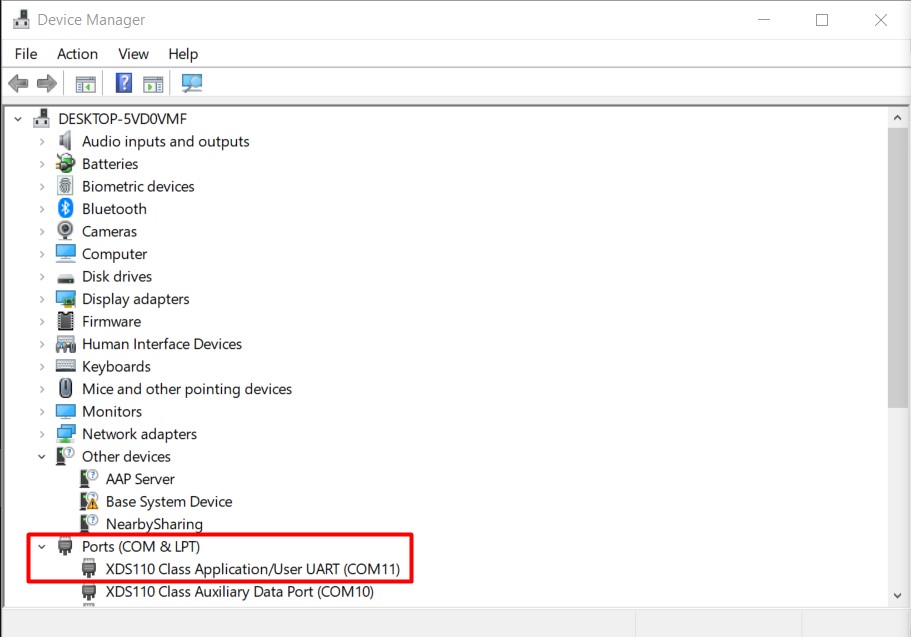
Task: Click the Computer category monitor icon
Action: pos(66,253)
